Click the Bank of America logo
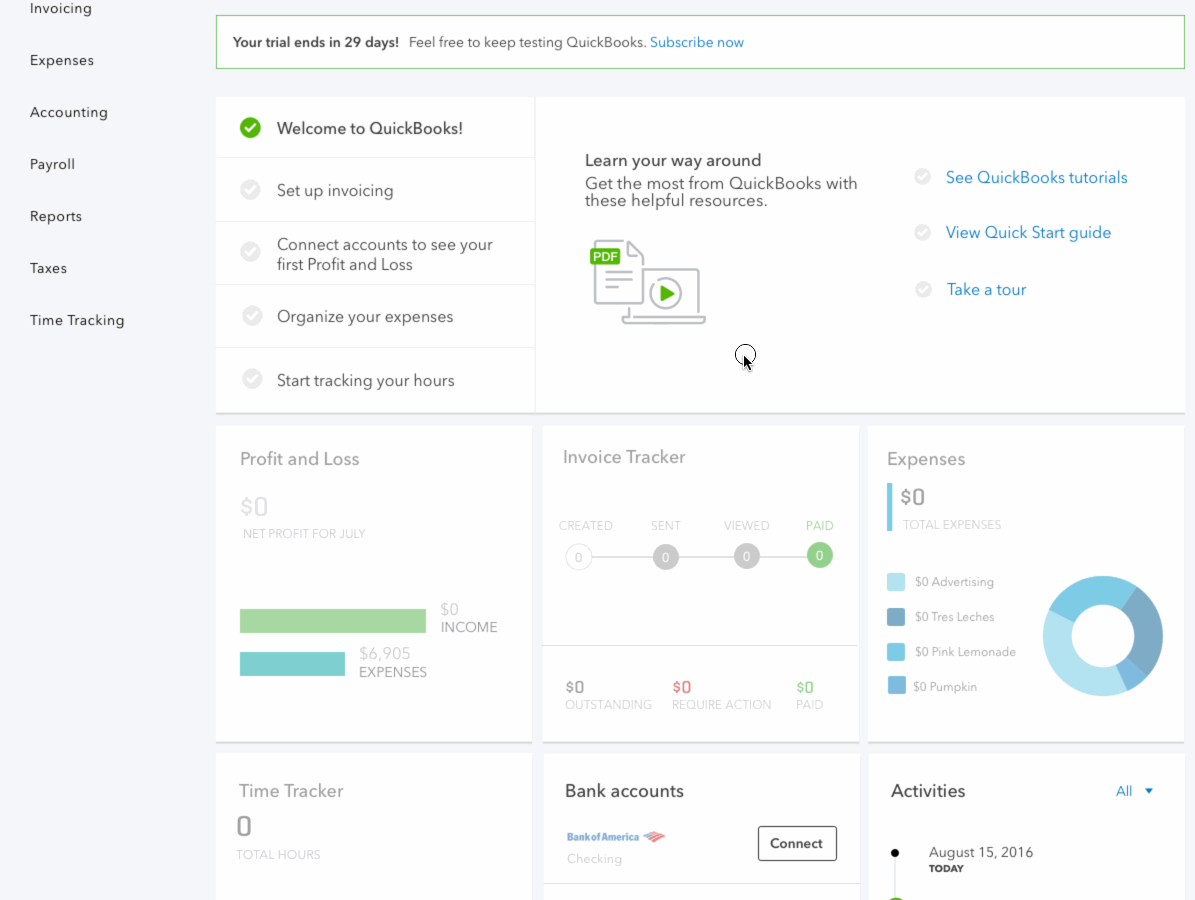The height and width of the screenshot is (900, 1195). tap(616, 837)
